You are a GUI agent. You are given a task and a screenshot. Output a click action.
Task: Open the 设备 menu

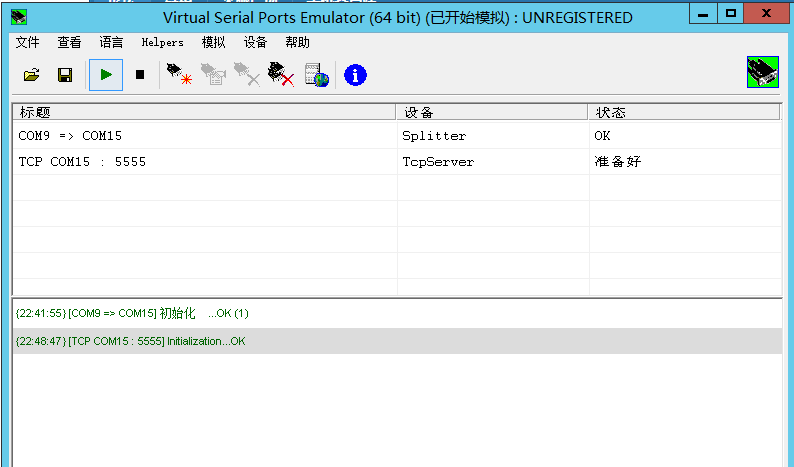point(255,42)
